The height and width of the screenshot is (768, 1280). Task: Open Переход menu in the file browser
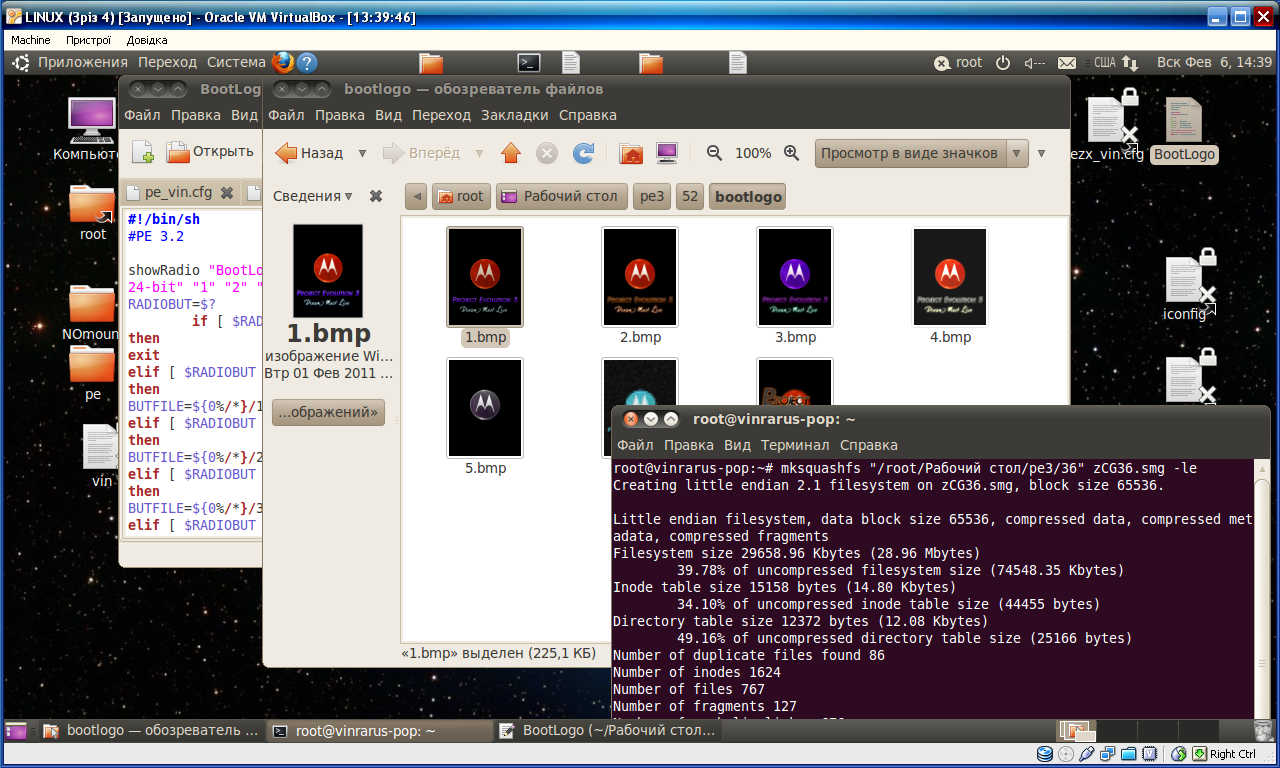pos(441,115)
